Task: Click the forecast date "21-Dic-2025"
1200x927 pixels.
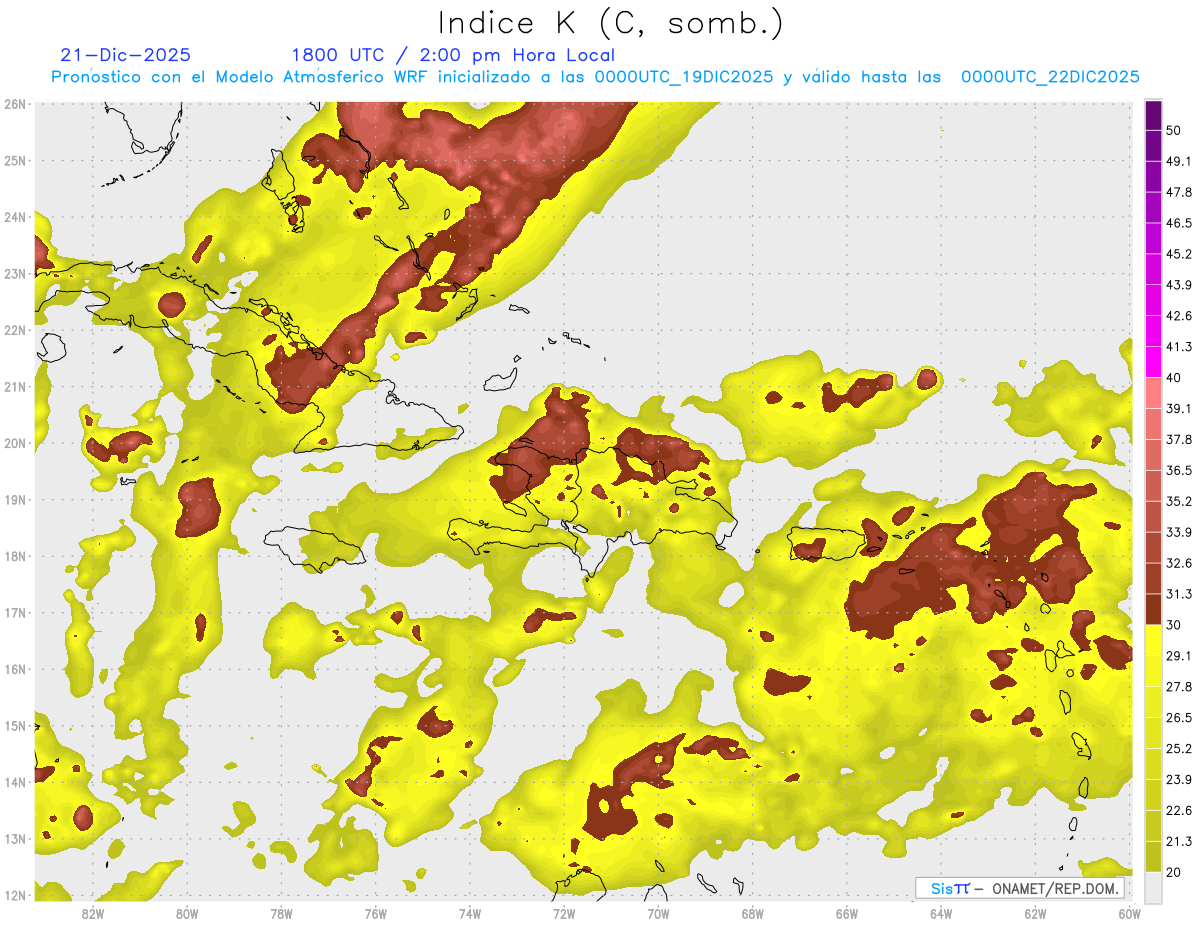Action: pos(126,55)
